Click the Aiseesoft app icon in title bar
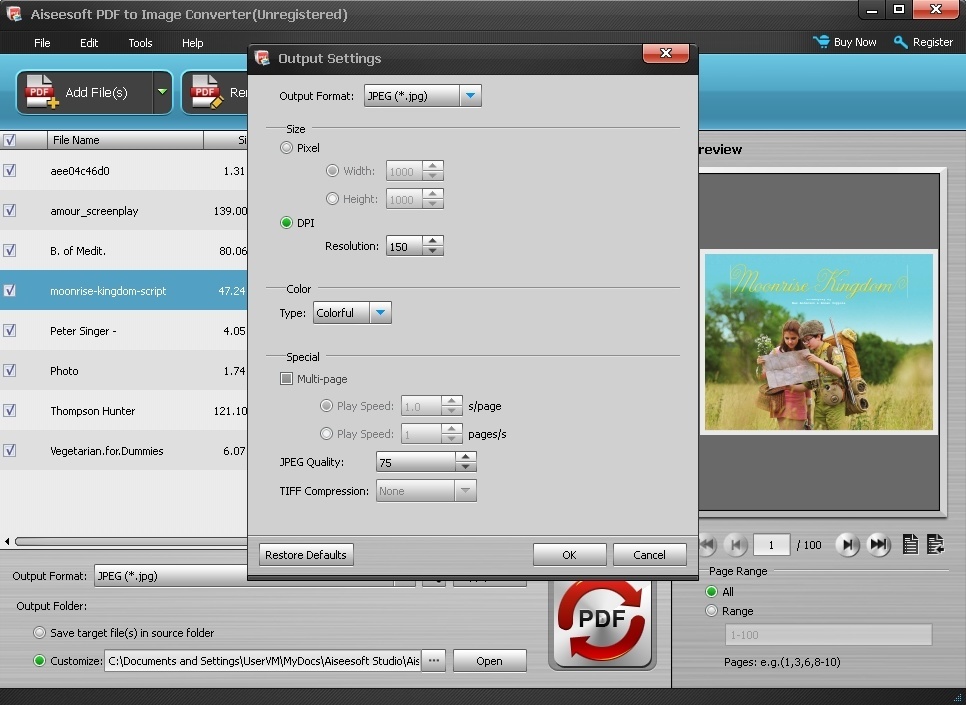 tap(14, 14)
